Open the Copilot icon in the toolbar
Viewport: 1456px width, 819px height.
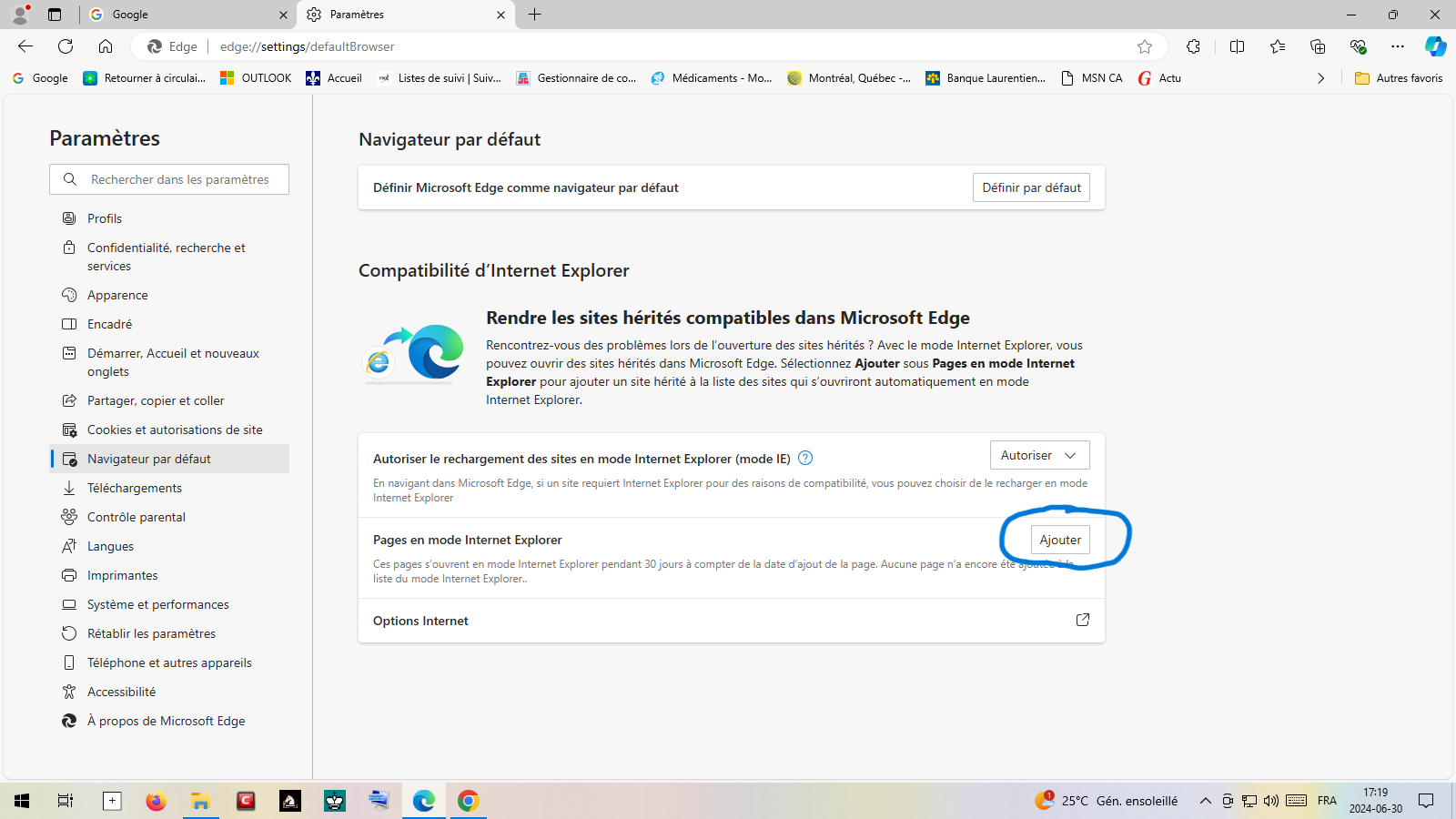tap(1436, 46)
